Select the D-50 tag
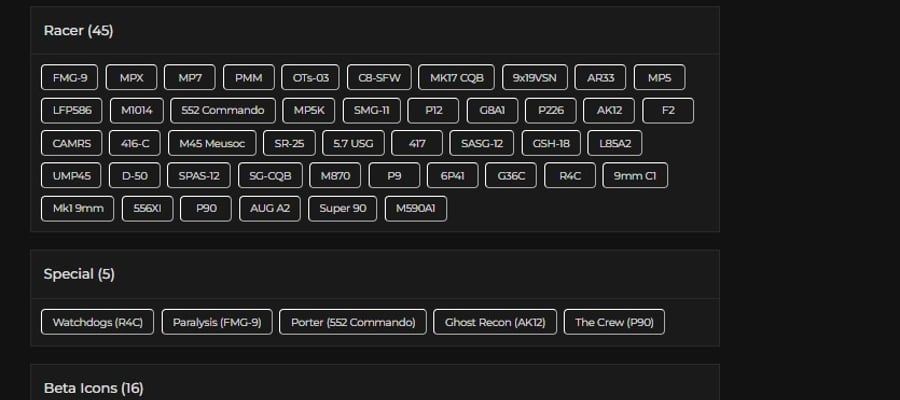Screen dimensions: 900x400 coord(135,176)
